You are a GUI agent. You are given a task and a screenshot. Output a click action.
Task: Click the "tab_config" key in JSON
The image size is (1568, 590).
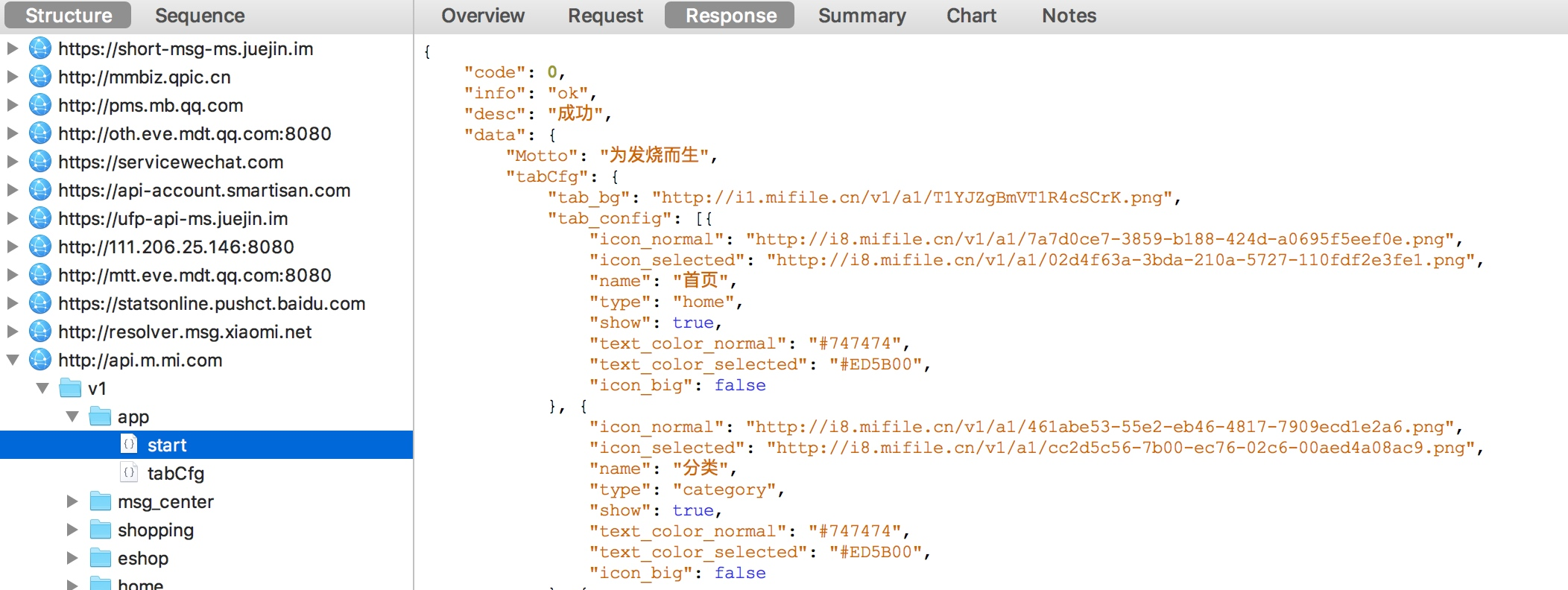click(610, 218)
